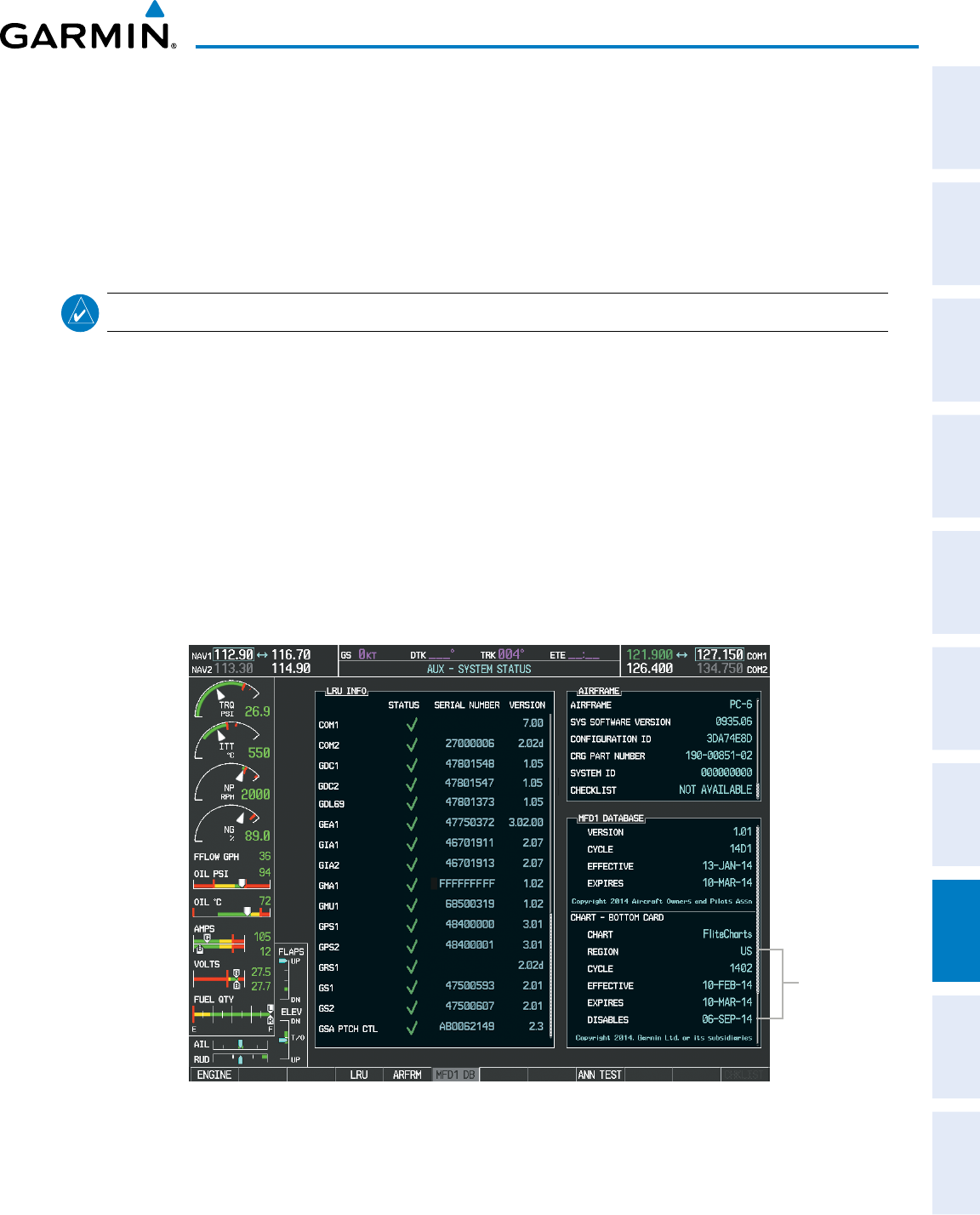Select the MFD1 DB softkey
Image resolution: width=980 pixels, height=1215 pixels.
(x=455, y=1075)
